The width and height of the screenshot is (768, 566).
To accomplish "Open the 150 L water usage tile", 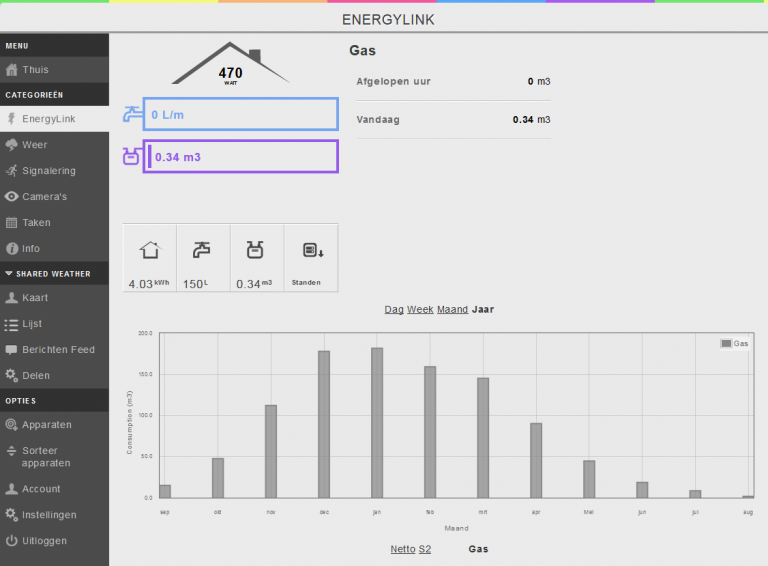I will click(x=203, y=259).
